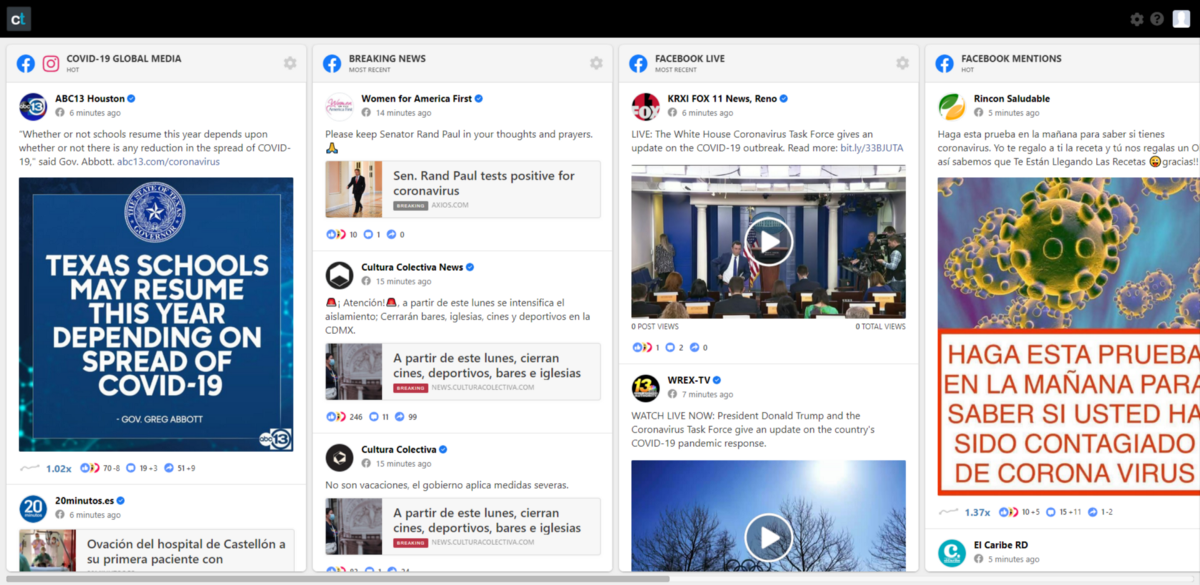Click Cultura Colectiva News avatar
This screenshot has height=585, width=1200.
339,275
